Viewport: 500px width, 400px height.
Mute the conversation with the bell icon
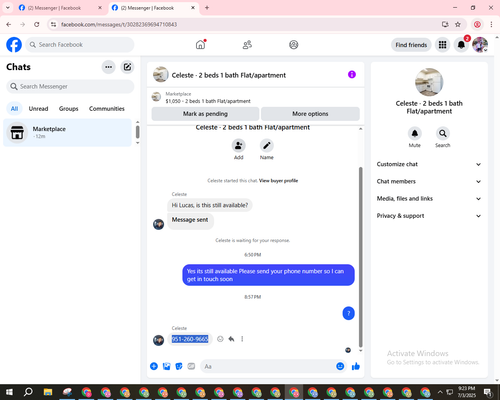click(x=415, y=133)
